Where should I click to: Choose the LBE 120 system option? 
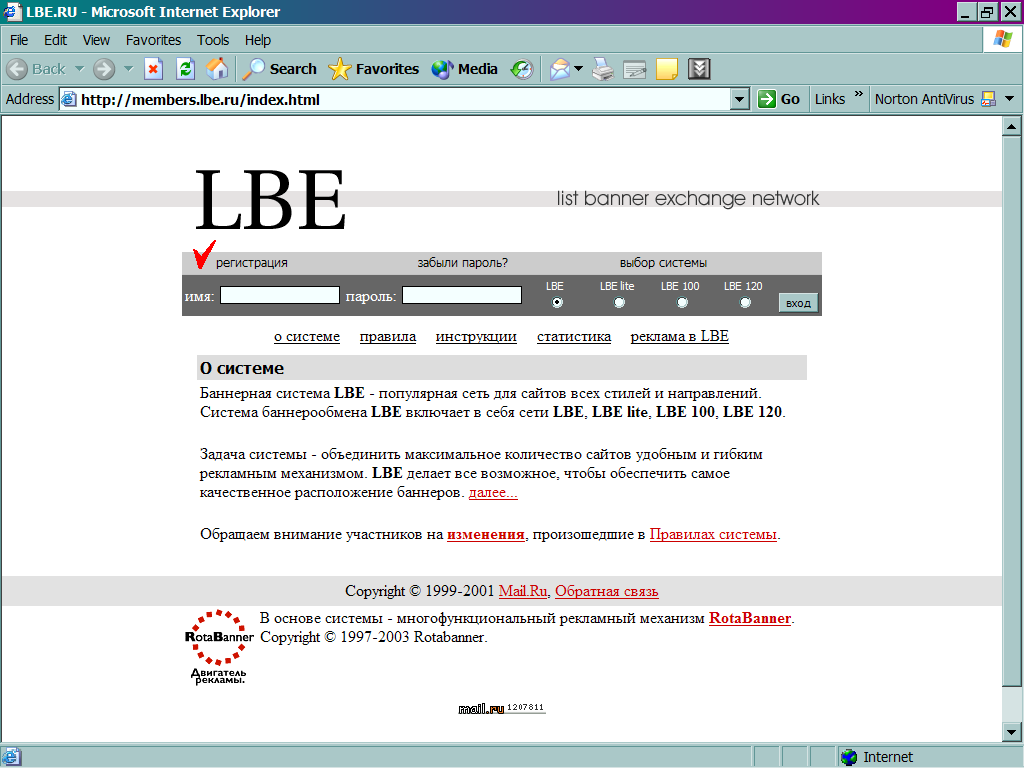coord(745,303)
